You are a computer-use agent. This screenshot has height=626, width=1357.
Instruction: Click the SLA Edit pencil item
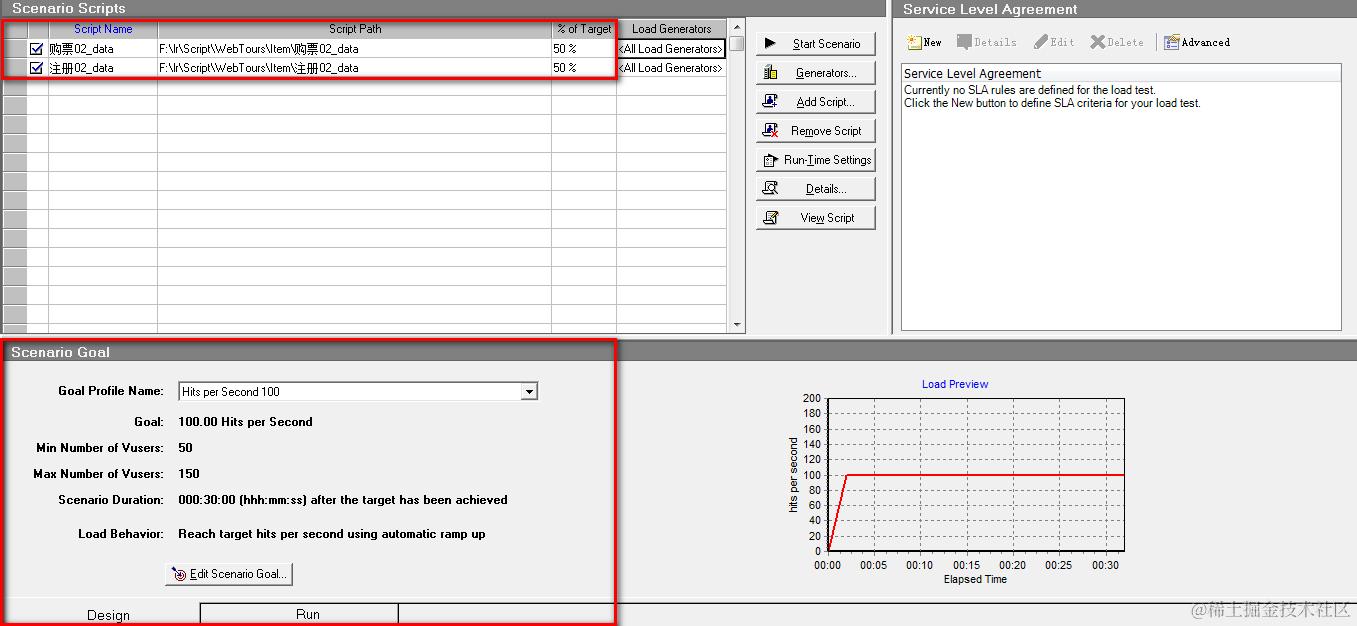(1054, 42)
